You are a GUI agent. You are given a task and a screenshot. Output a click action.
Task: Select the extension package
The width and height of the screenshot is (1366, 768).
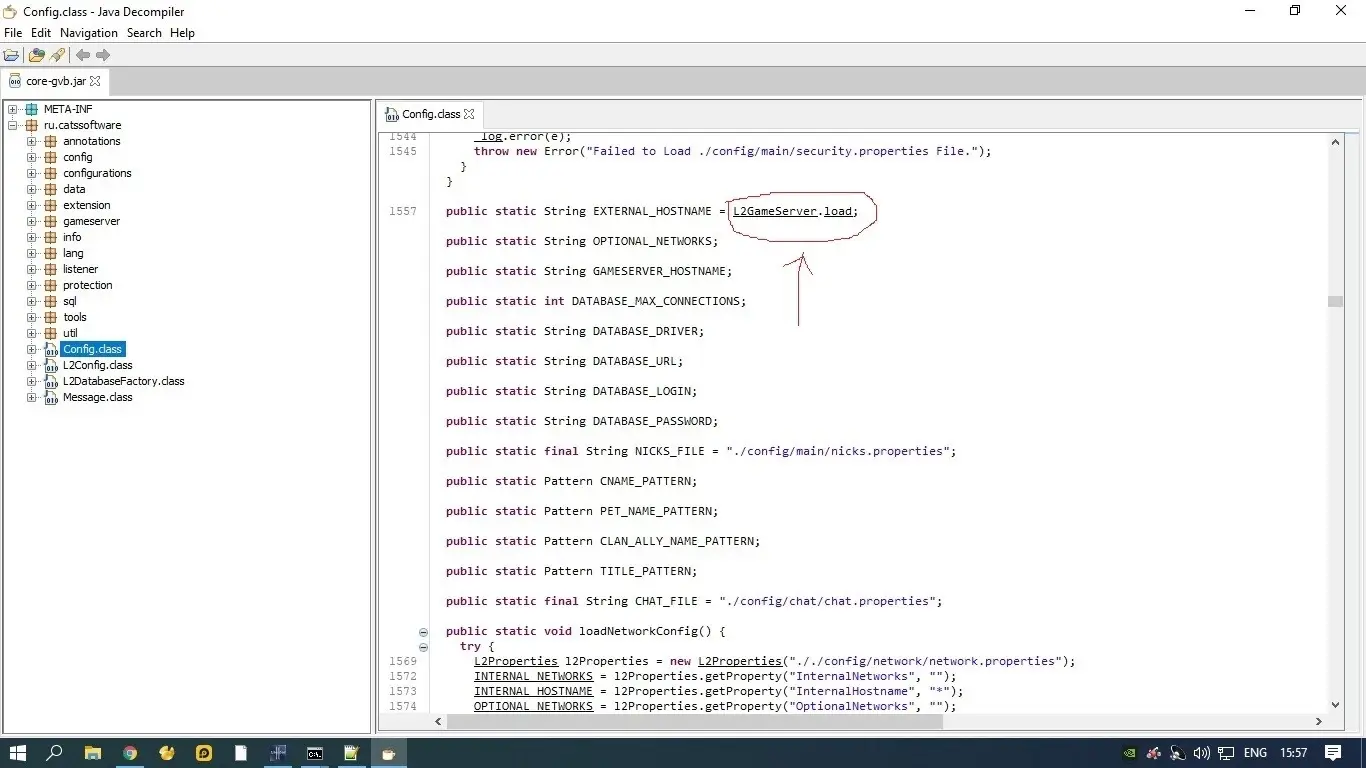[86, 205]
